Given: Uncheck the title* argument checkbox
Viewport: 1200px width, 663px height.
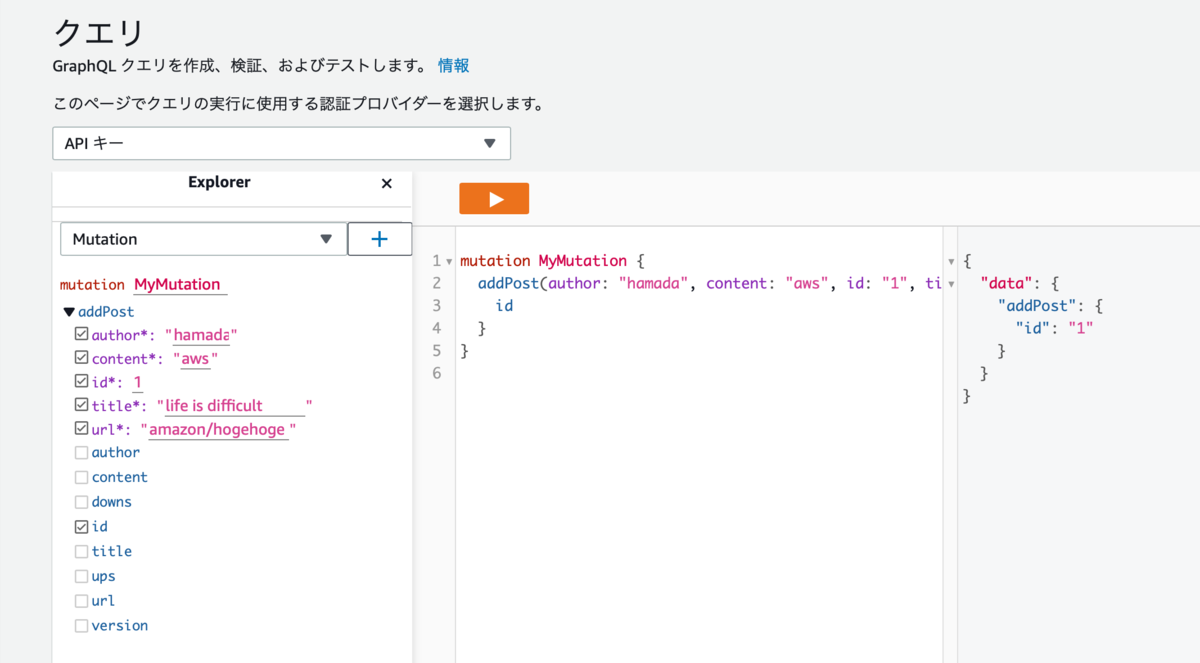Looking at the screenshot, I should (81, 405).
